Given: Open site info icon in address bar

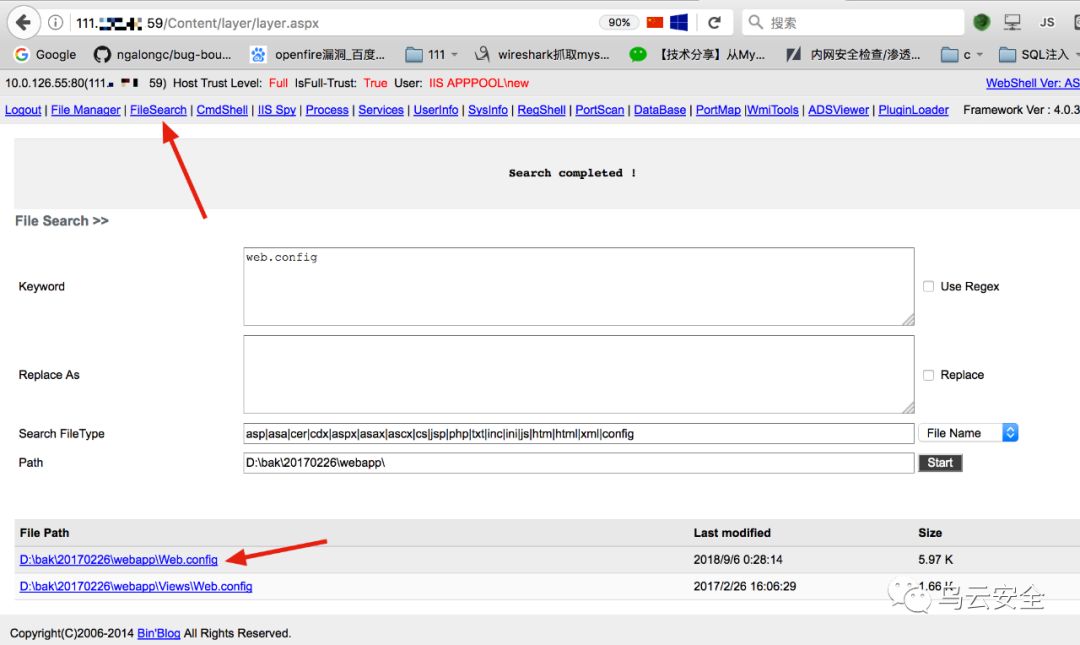Looking at the screenshot, I should [56, 23].
